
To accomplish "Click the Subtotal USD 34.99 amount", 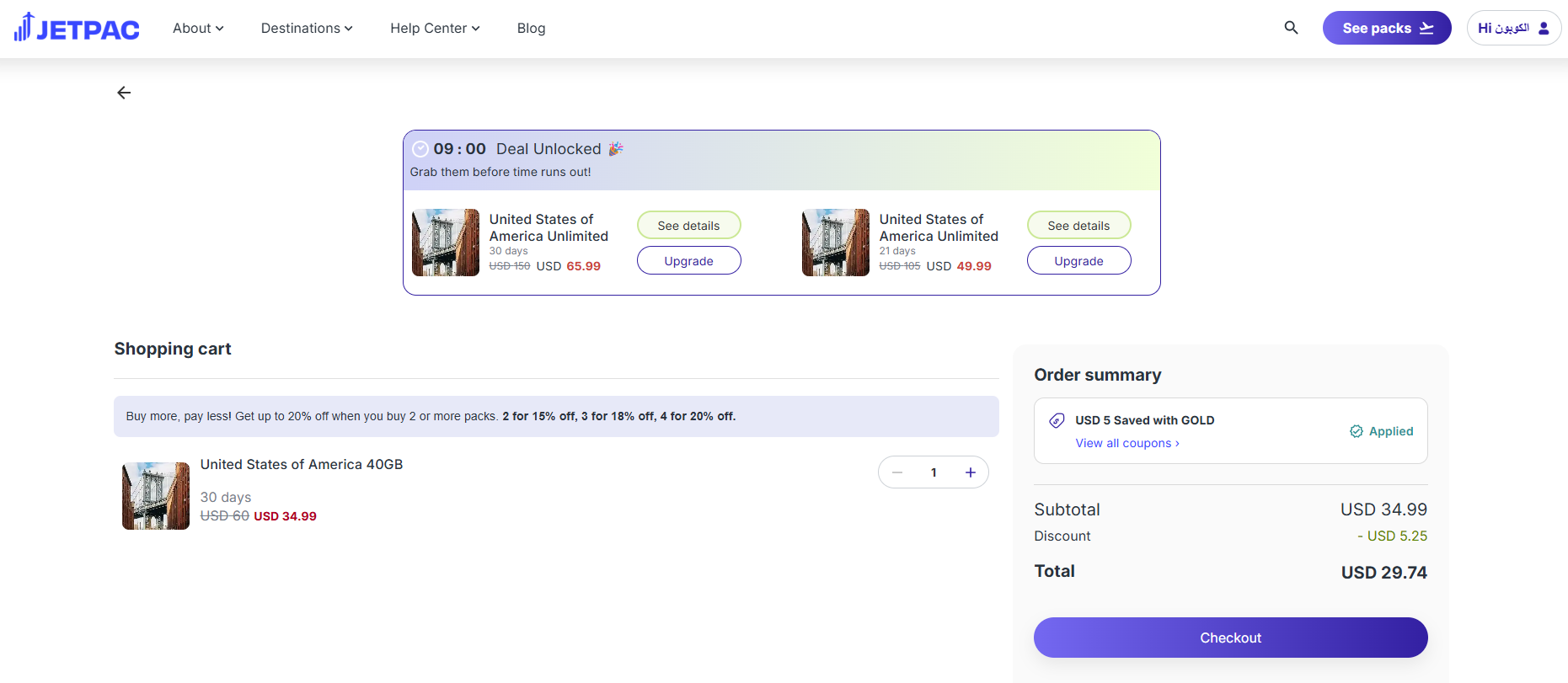I will (x=1384, y=510).
